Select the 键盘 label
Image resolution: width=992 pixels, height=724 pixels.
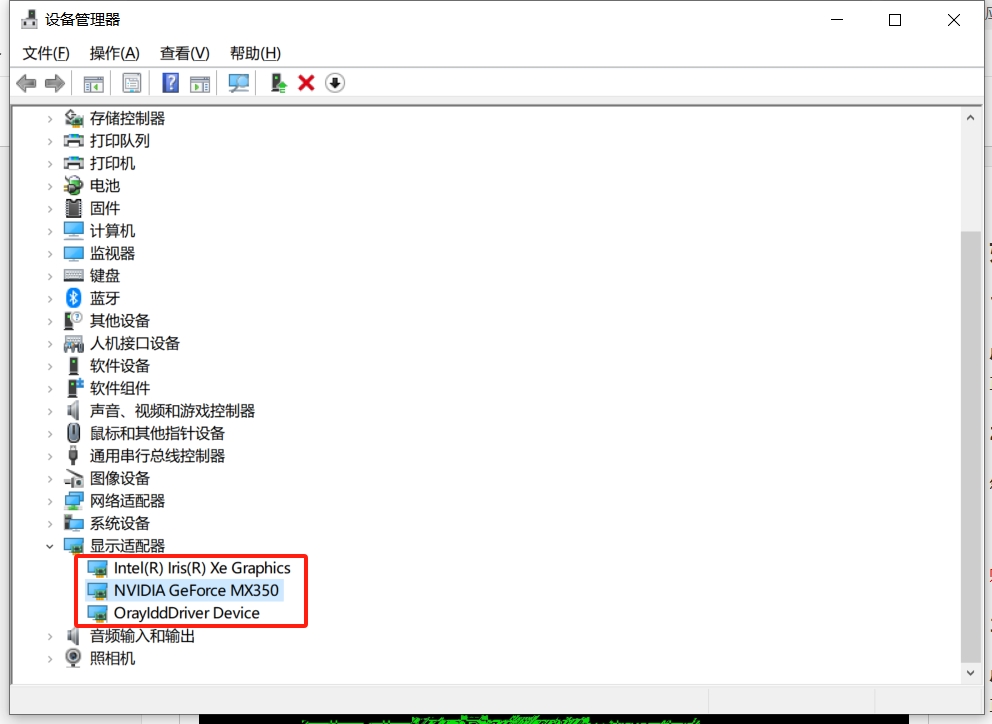104,275
